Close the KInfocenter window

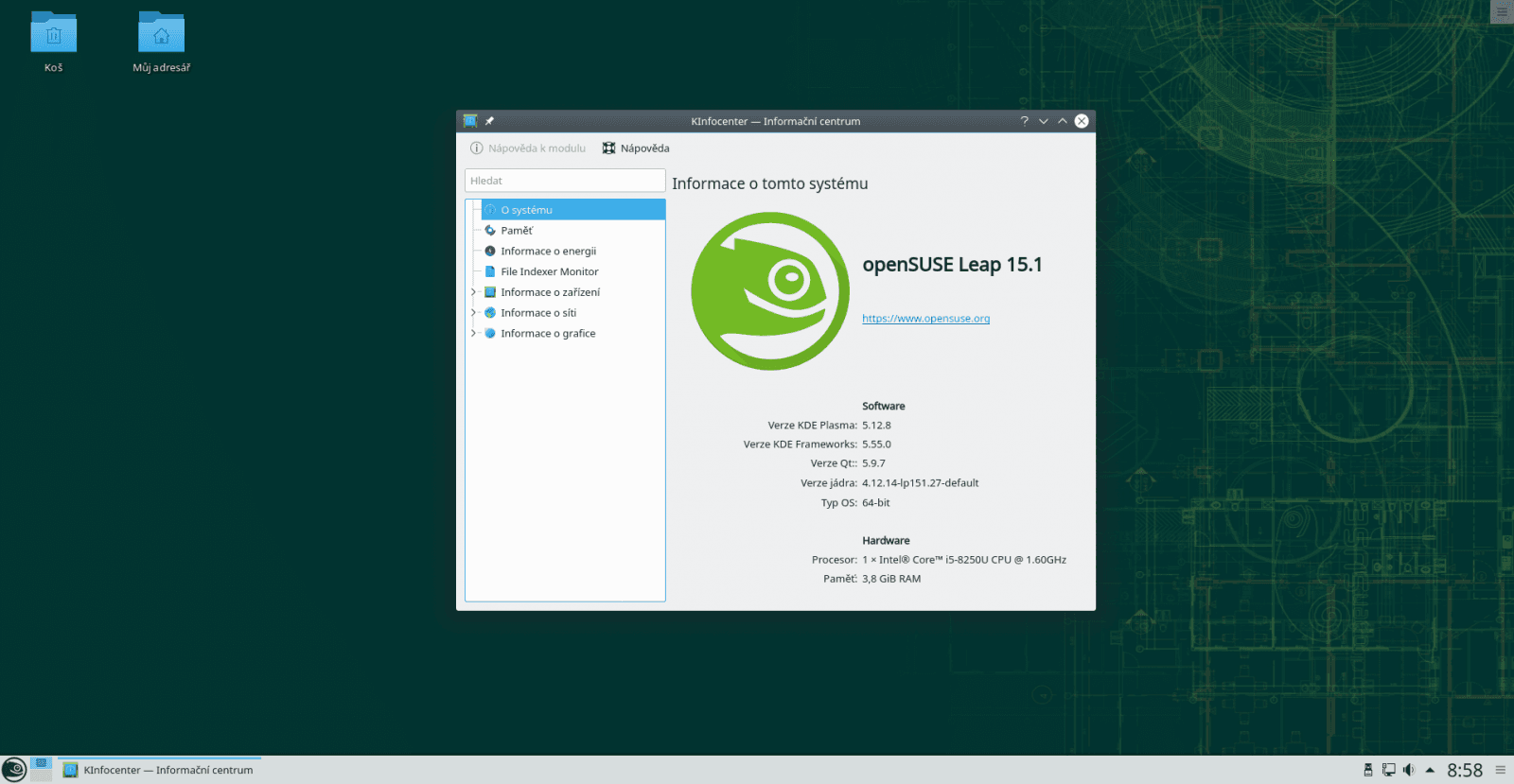[x=1082, y=121]
